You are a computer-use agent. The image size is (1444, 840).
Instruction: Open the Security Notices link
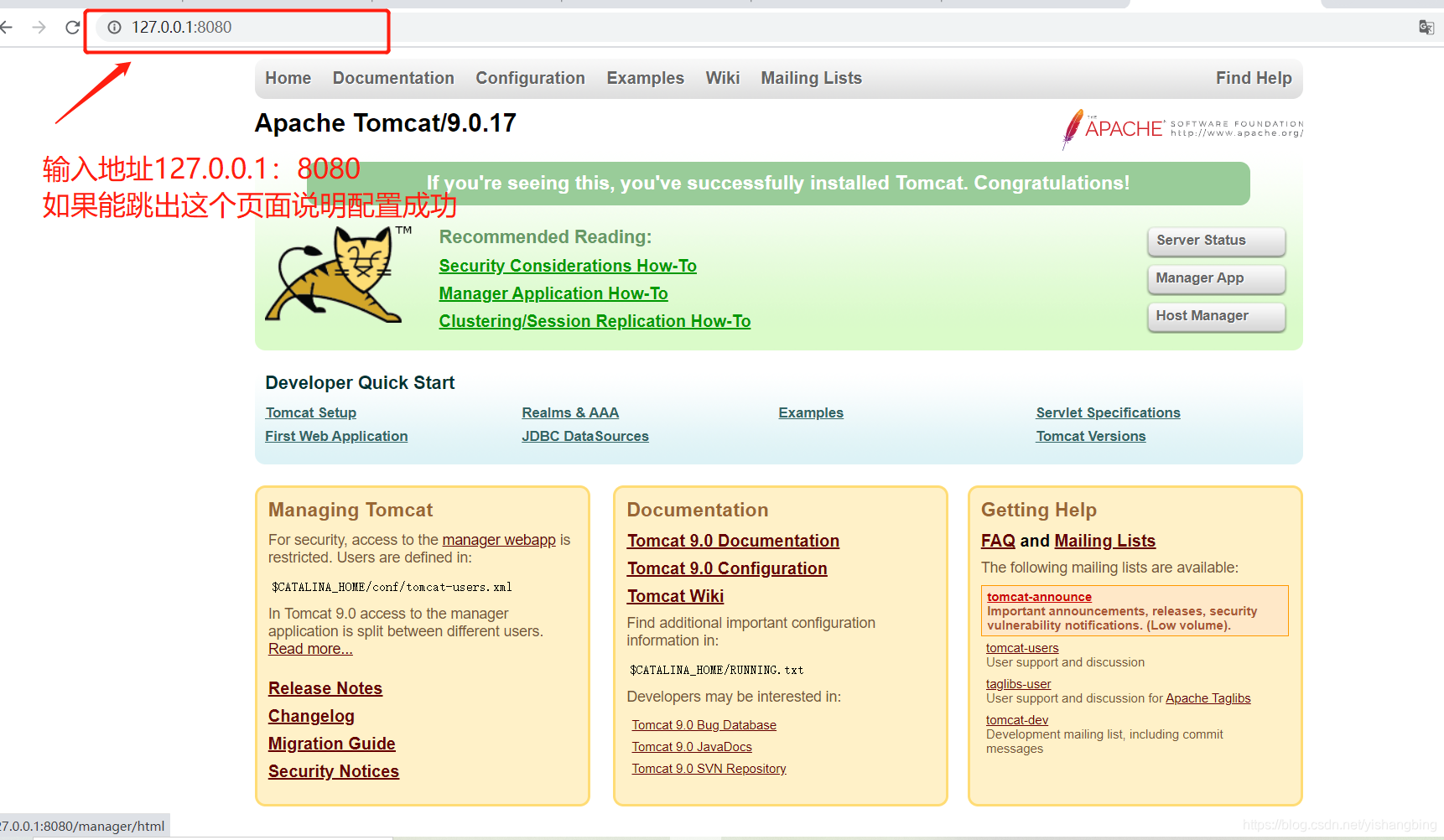click(334, 771)
